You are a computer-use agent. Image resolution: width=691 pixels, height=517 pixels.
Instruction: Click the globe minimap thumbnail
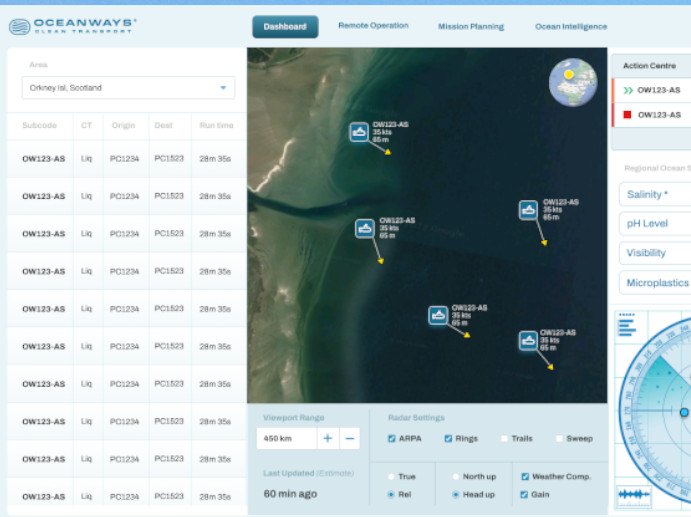pos(572,82)
